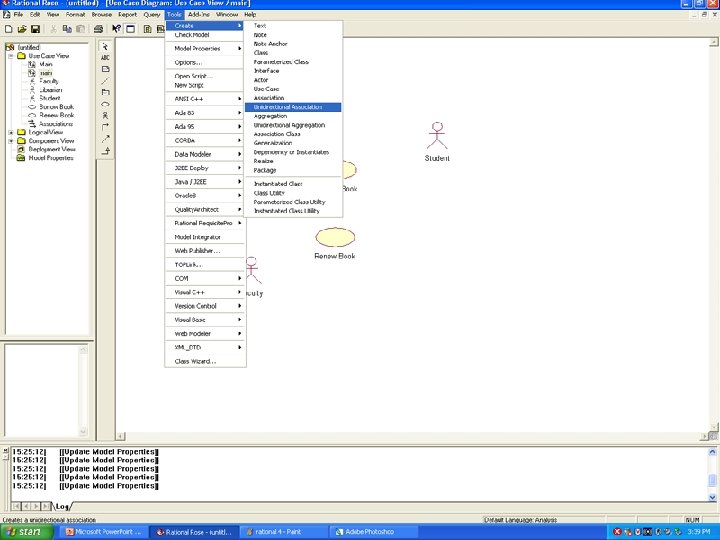Choose Class Wizard... in Tools menu
This screenshot has height=540, width=720.
click(205, 361)
